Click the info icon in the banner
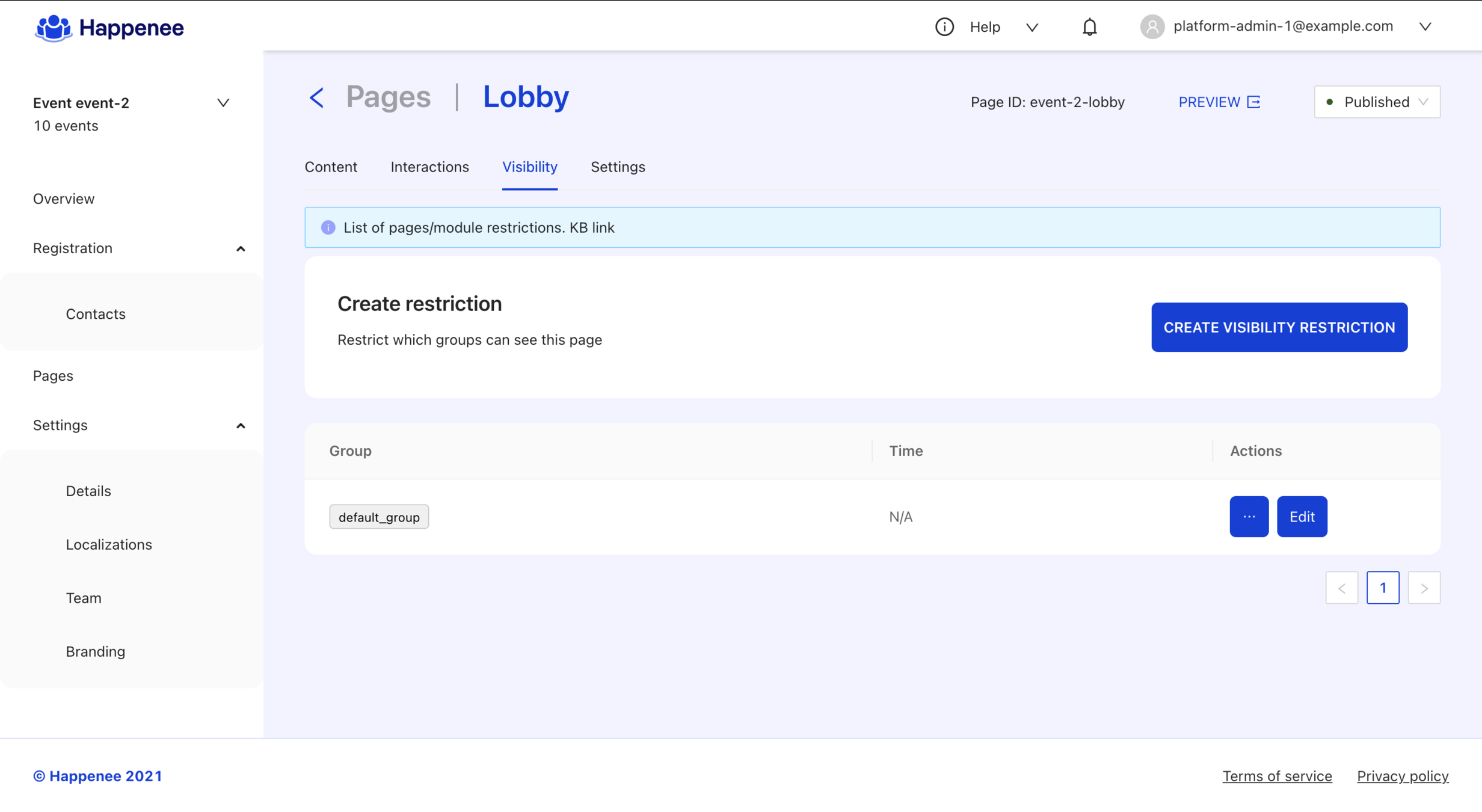The height and width of the screenshot is (812, 1482). click(328, 227)
